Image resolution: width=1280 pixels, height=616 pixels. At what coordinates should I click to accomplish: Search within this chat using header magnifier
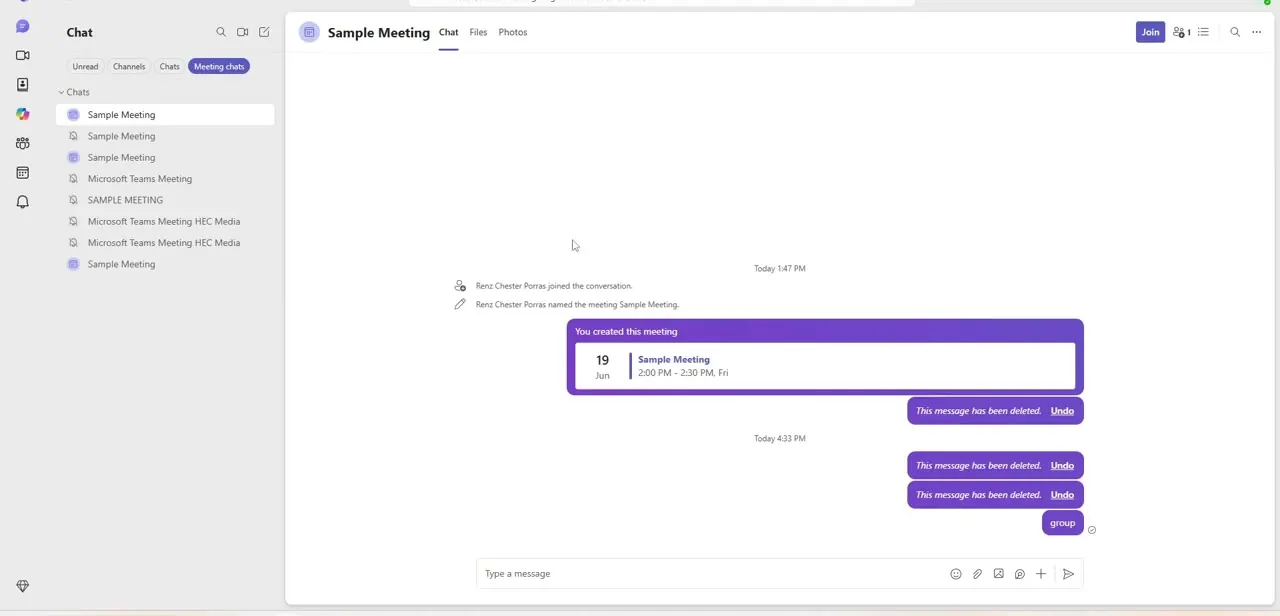1235,32
